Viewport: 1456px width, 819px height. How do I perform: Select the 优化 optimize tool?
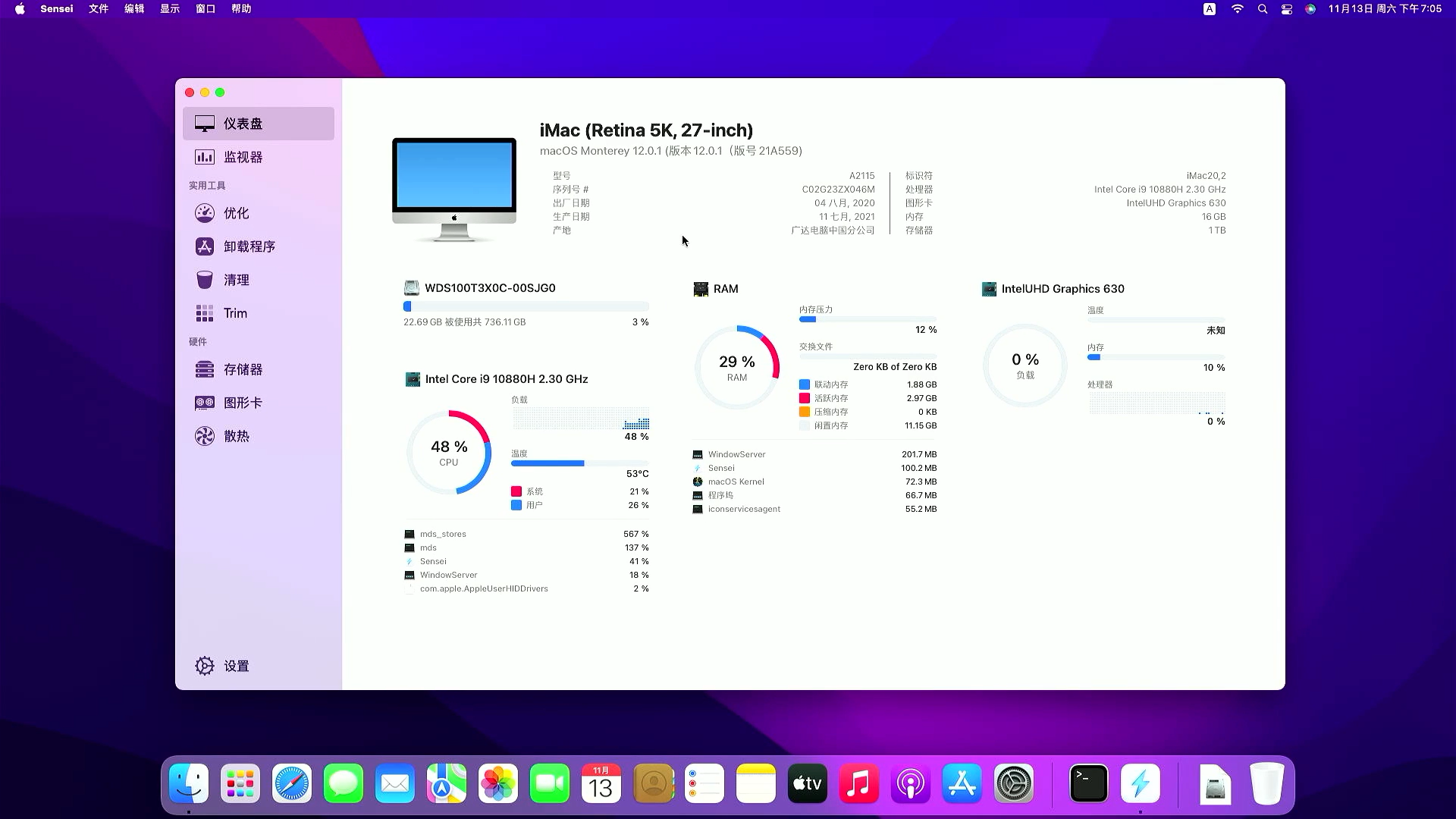[236, 213]
